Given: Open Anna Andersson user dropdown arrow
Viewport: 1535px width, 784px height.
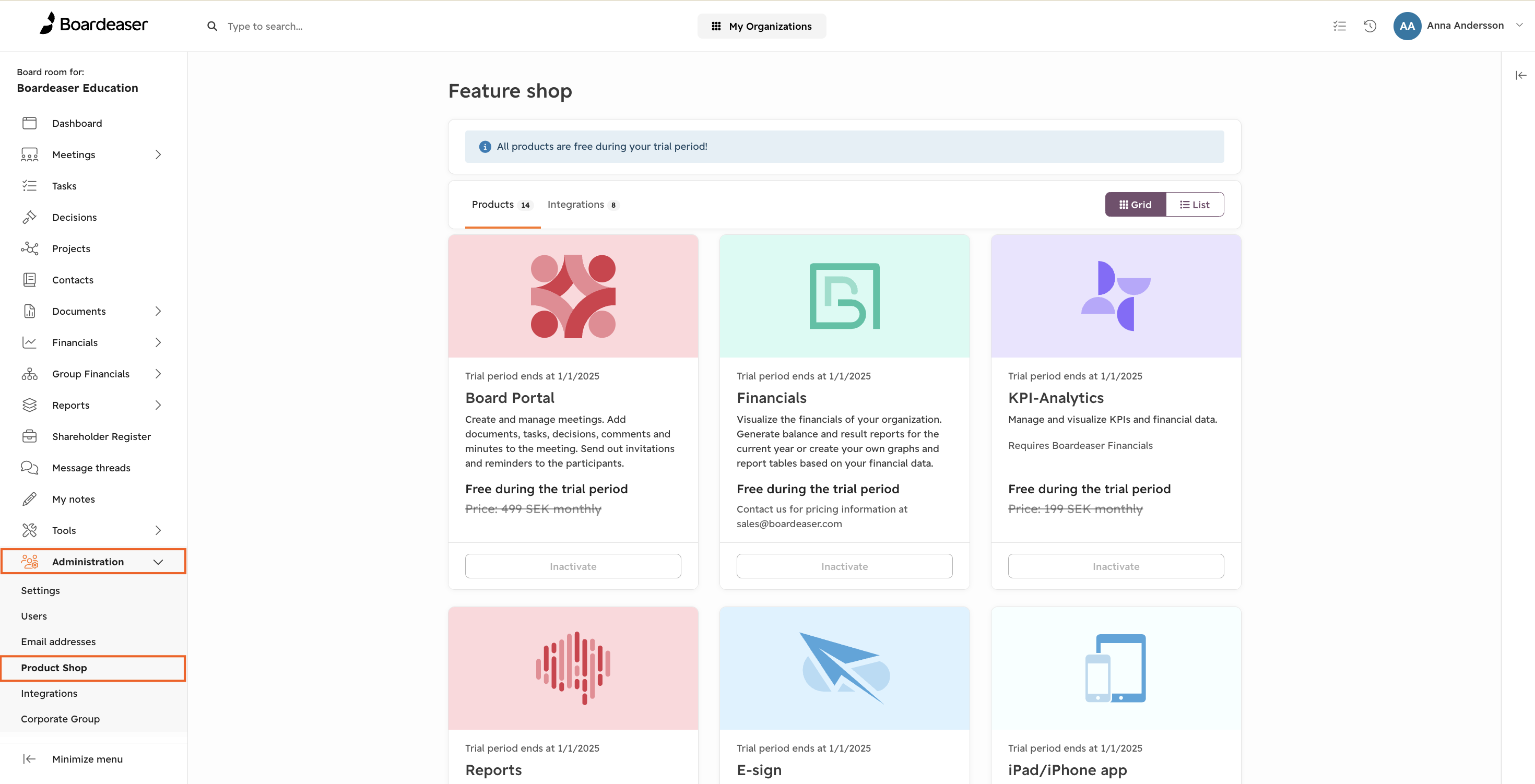Looking at the screenshot, I should (1519, 25).
